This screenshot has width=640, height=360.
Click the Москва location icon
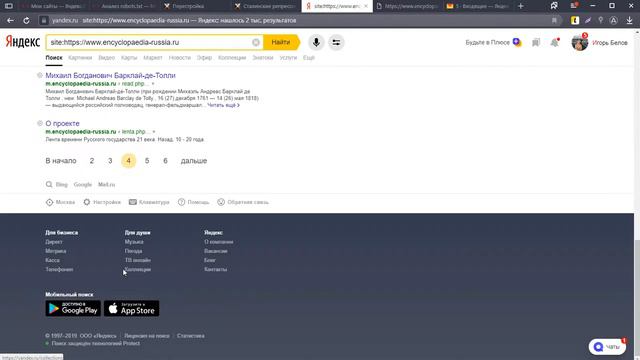(49, 202)
